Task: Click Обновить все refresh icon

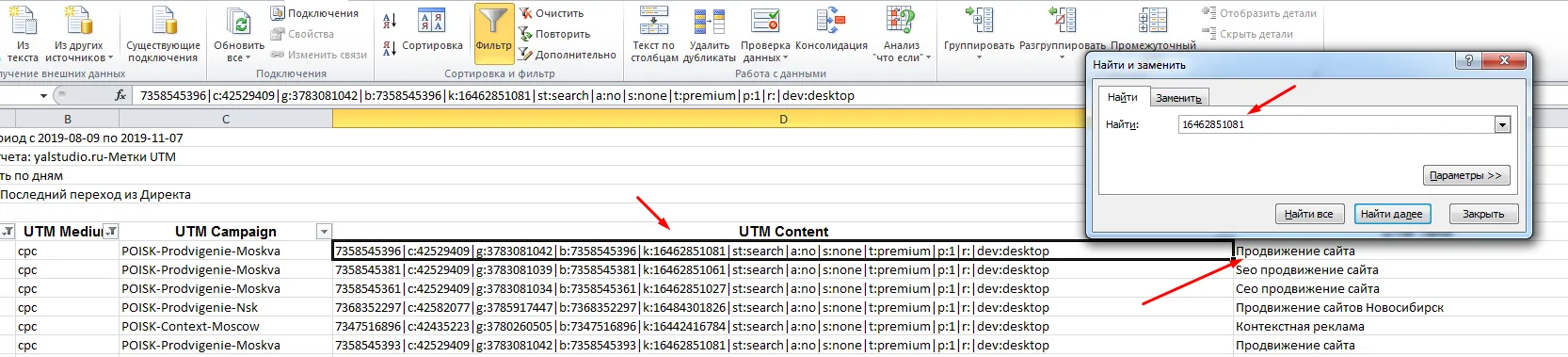Action: click(240, 21)
